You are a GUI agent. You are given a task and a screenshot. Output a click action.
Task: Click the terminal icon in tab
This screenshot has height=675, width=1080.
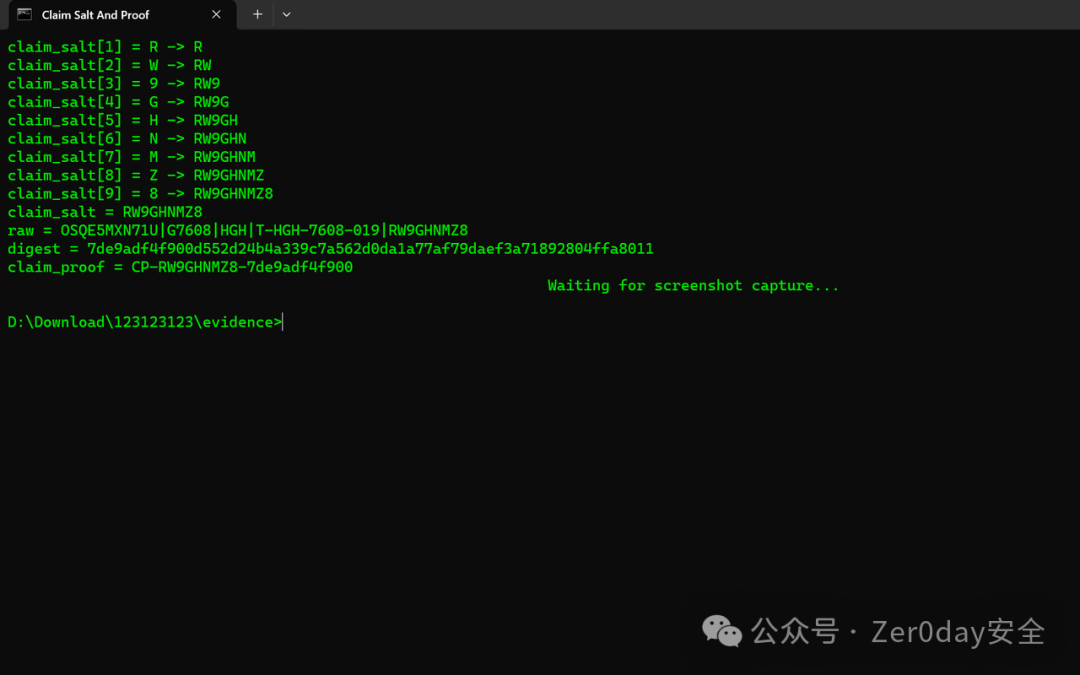point(24,14)
